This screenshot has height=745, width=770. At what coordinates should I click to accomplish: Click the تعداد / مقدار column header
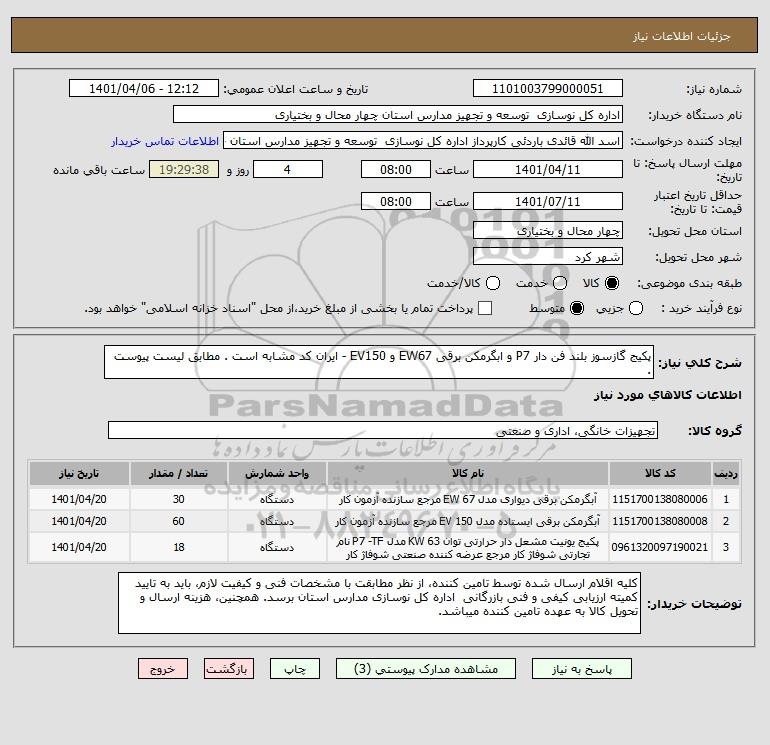[179, 473]
